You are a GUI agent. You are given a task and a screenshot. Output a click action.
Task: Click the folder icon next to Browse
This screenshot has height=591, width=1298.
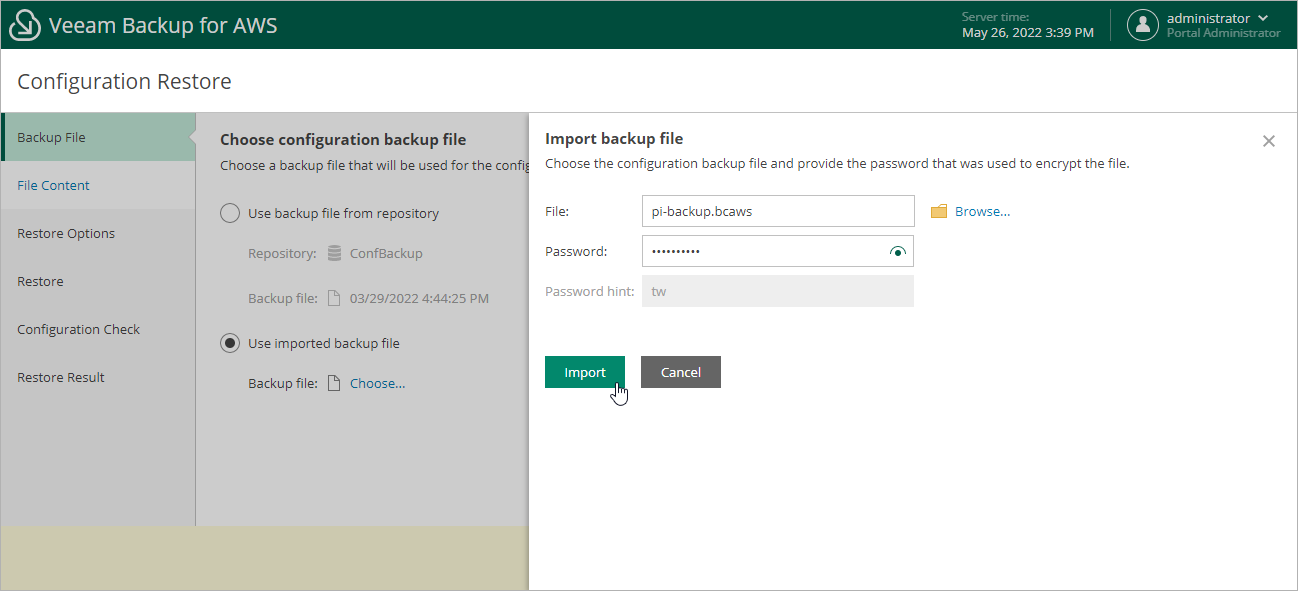[x=938, y=210]
